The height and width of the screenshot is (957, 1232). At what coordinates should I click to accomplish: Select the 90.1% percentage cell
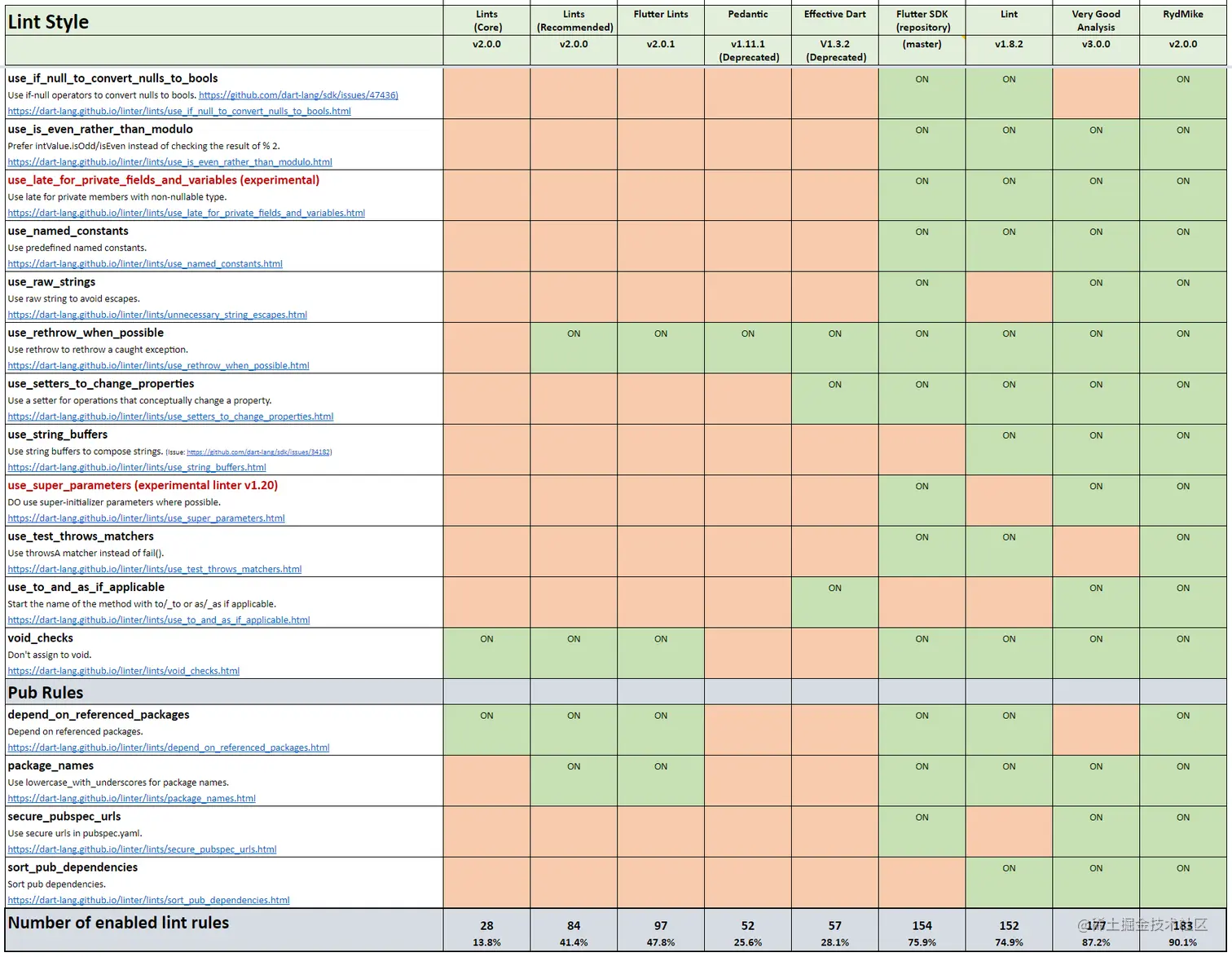1183,943
